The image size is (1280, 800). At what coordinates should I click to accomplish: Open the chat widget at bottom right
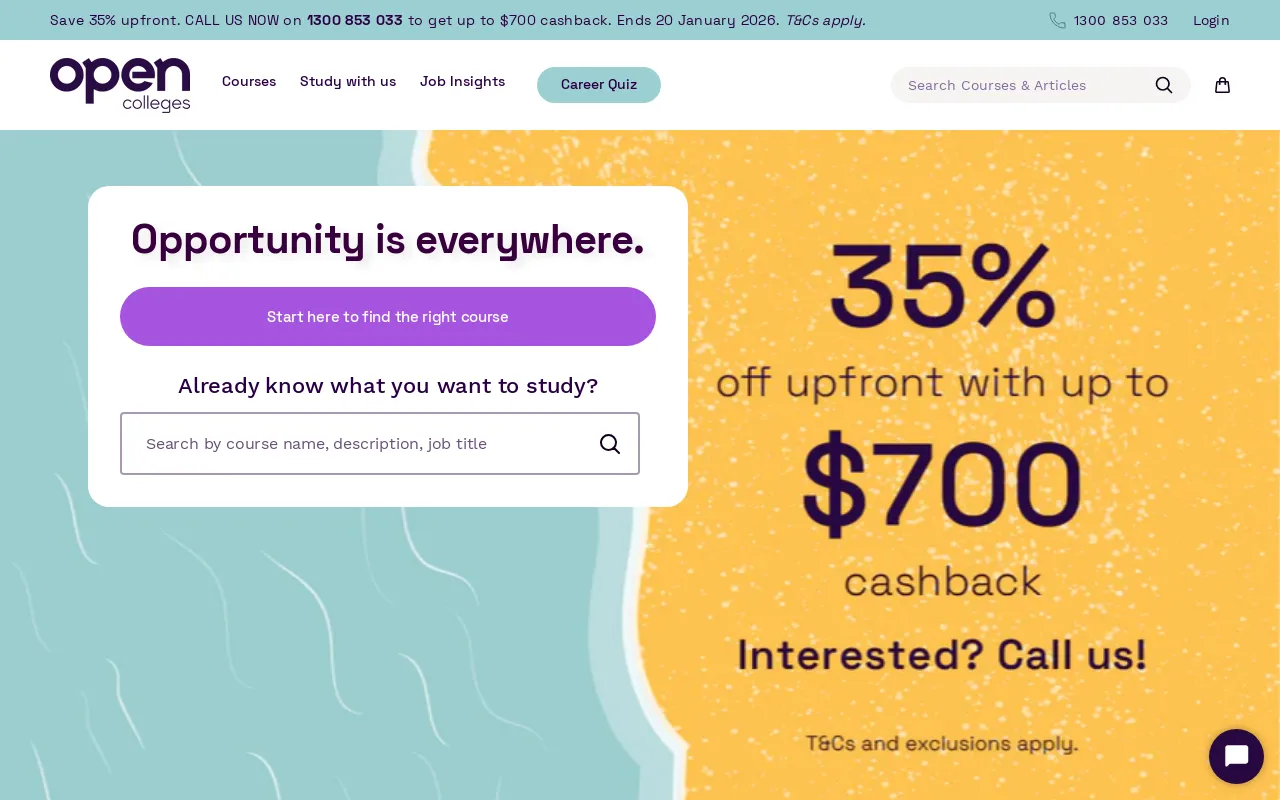pos(1236,756)
